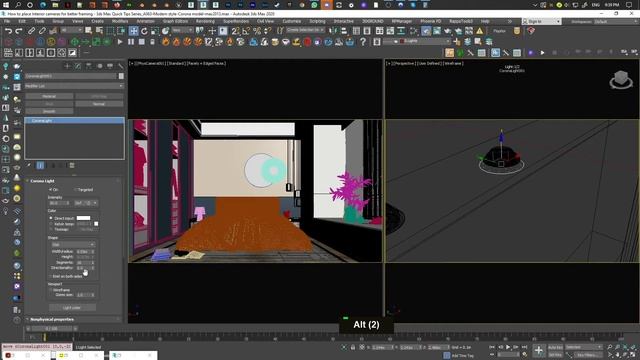The width and height of the screenshot is (640, 360).
Task: Click the question mark help icon
Action: (x=362, y=42)
